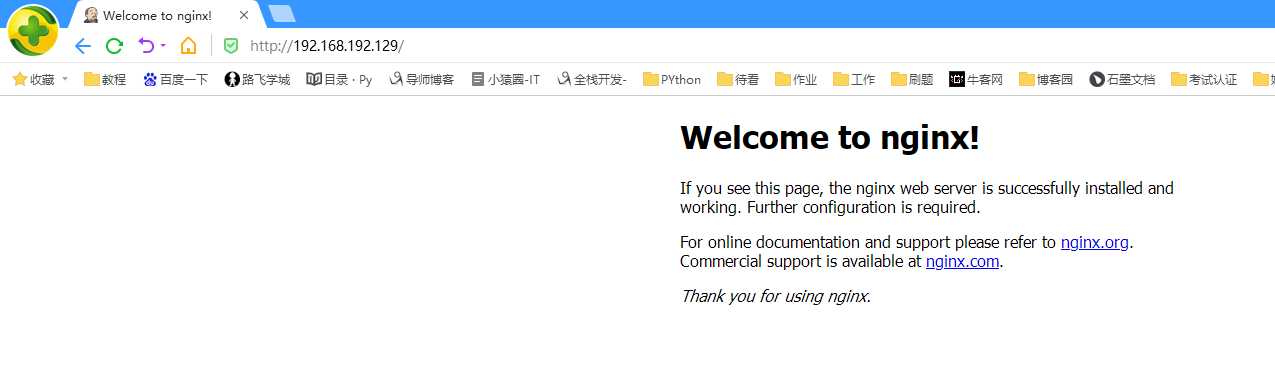This screenshot has width=1275, height=366.
Task: Click the Thank you for using nginx. text
Action: pos(776,296)
